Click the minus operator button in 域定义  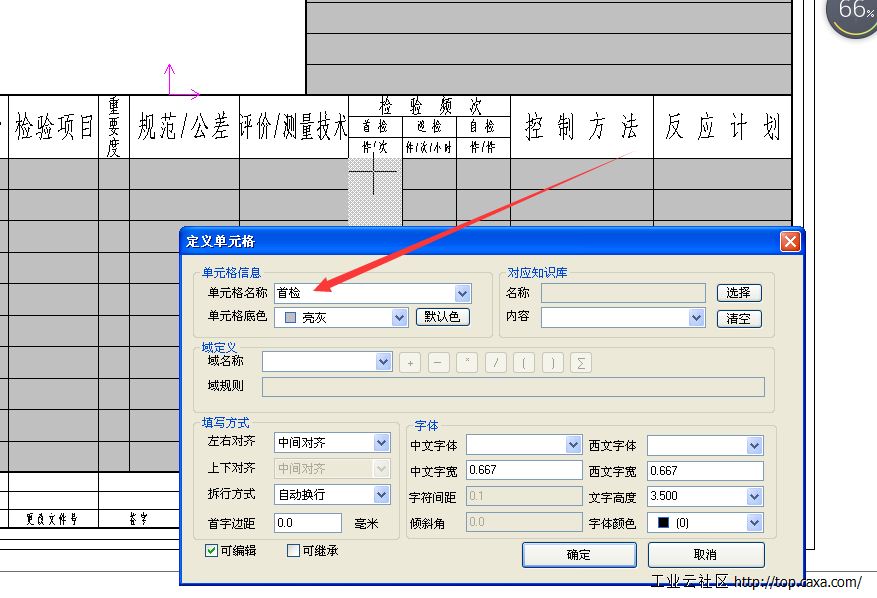(439, 363)
